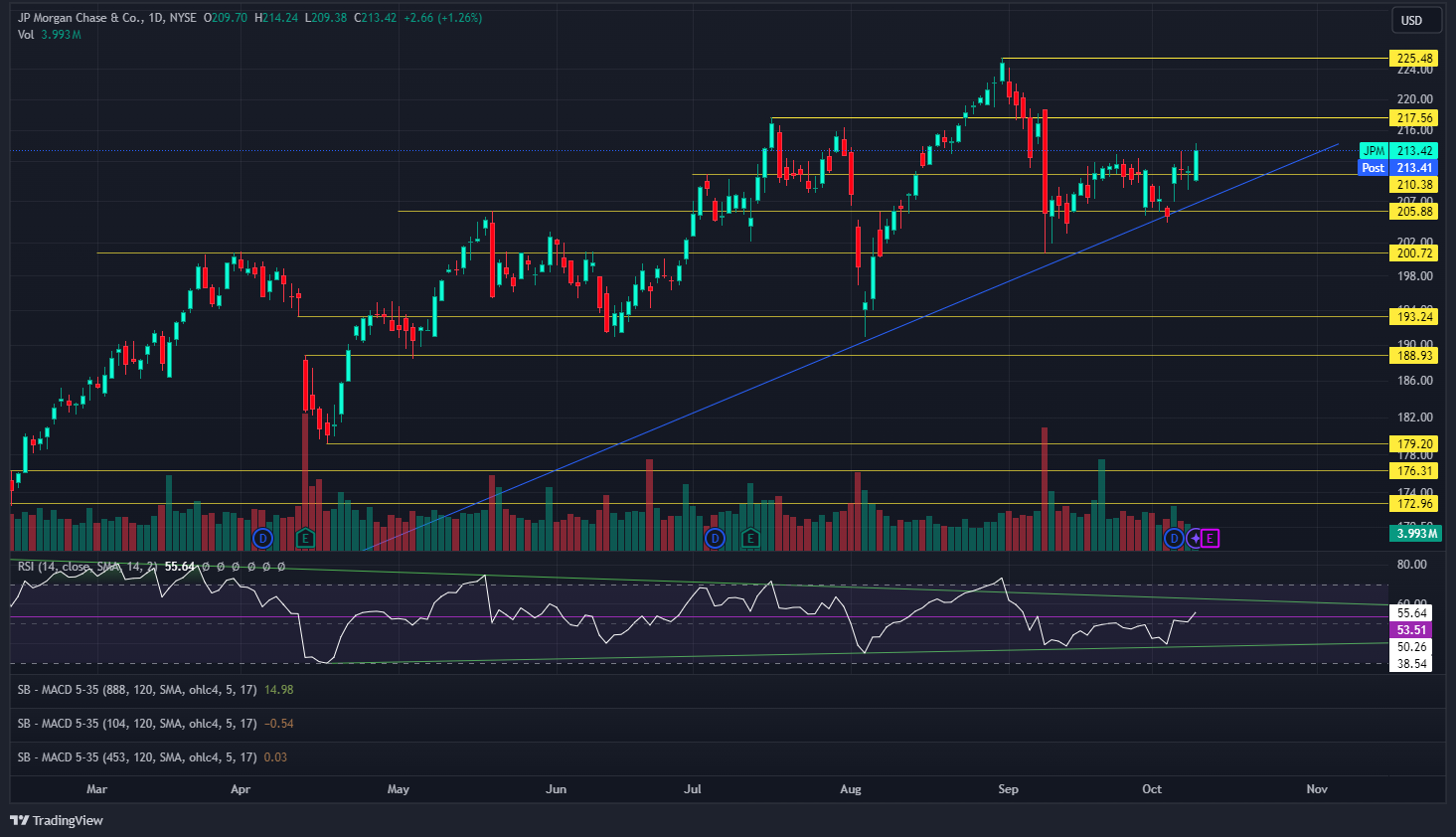Viewport: 1456px width, 837px height.
Task: Select the SB - MACD 888 indicator legend
Action: (x=137, y=690)
